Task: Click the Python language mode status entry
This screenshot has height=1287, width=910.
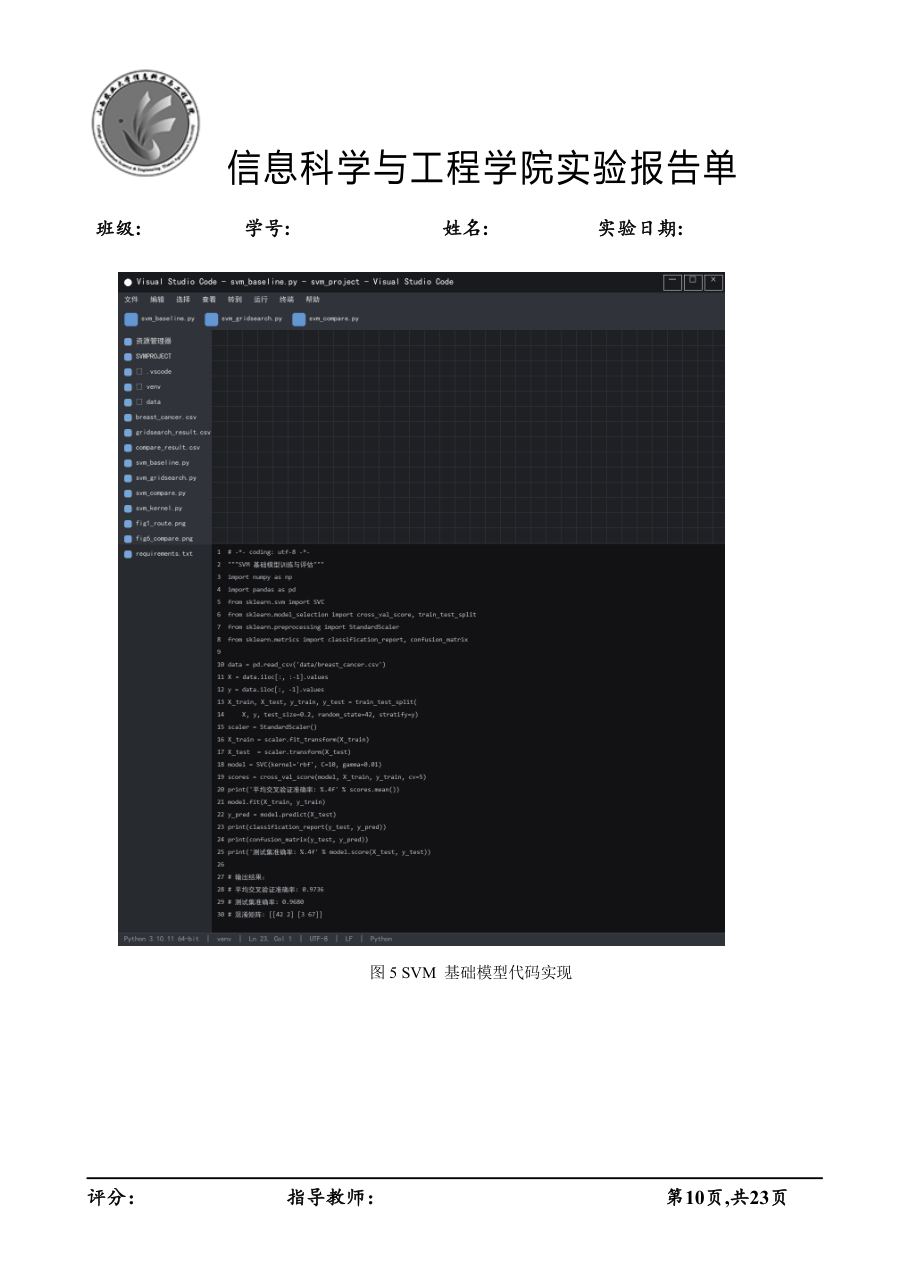Action: click(x=381, y=939)
